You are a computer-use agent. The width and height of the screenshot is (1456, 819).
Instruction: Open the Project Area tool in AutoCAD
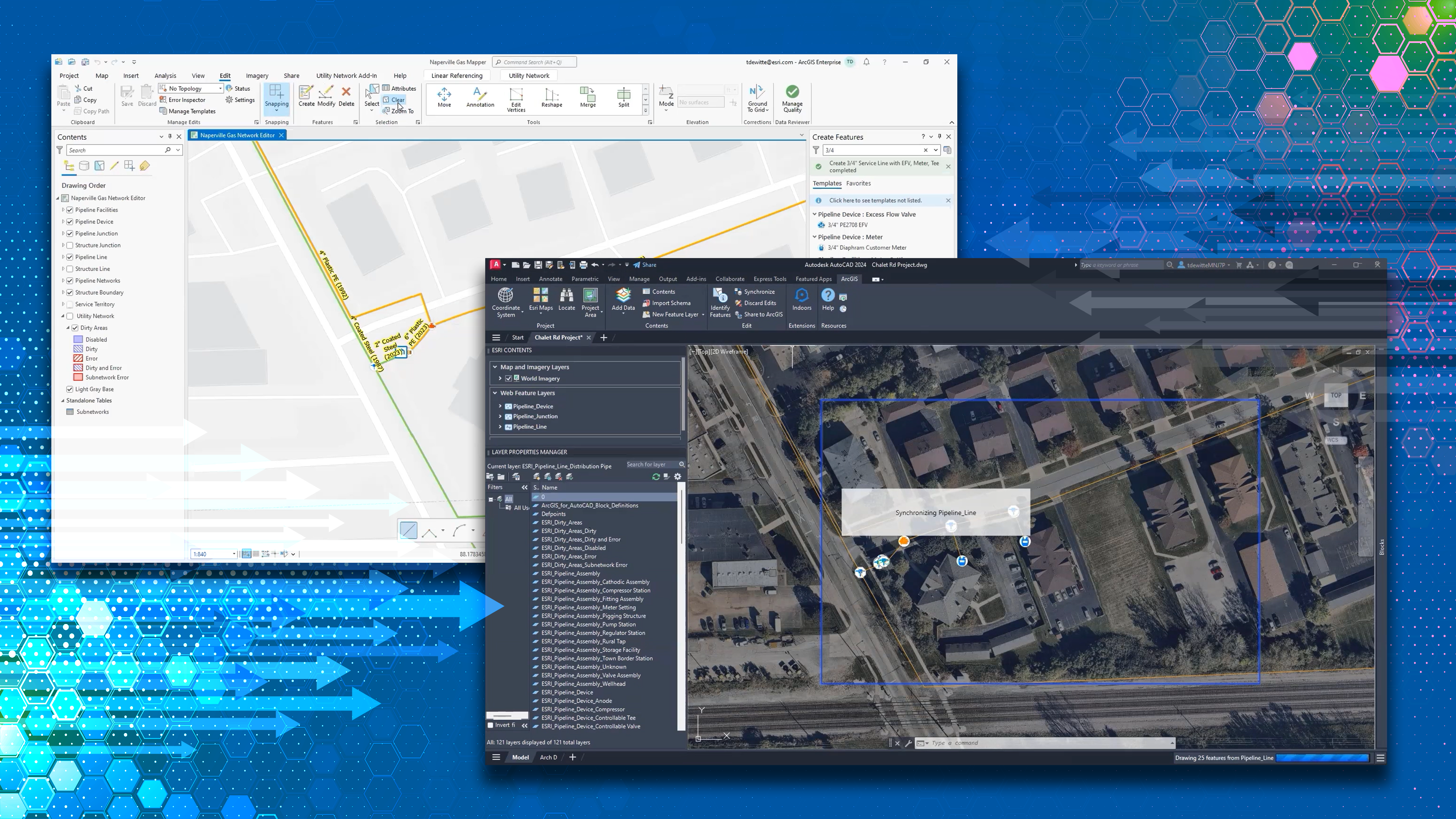[590, 303]
